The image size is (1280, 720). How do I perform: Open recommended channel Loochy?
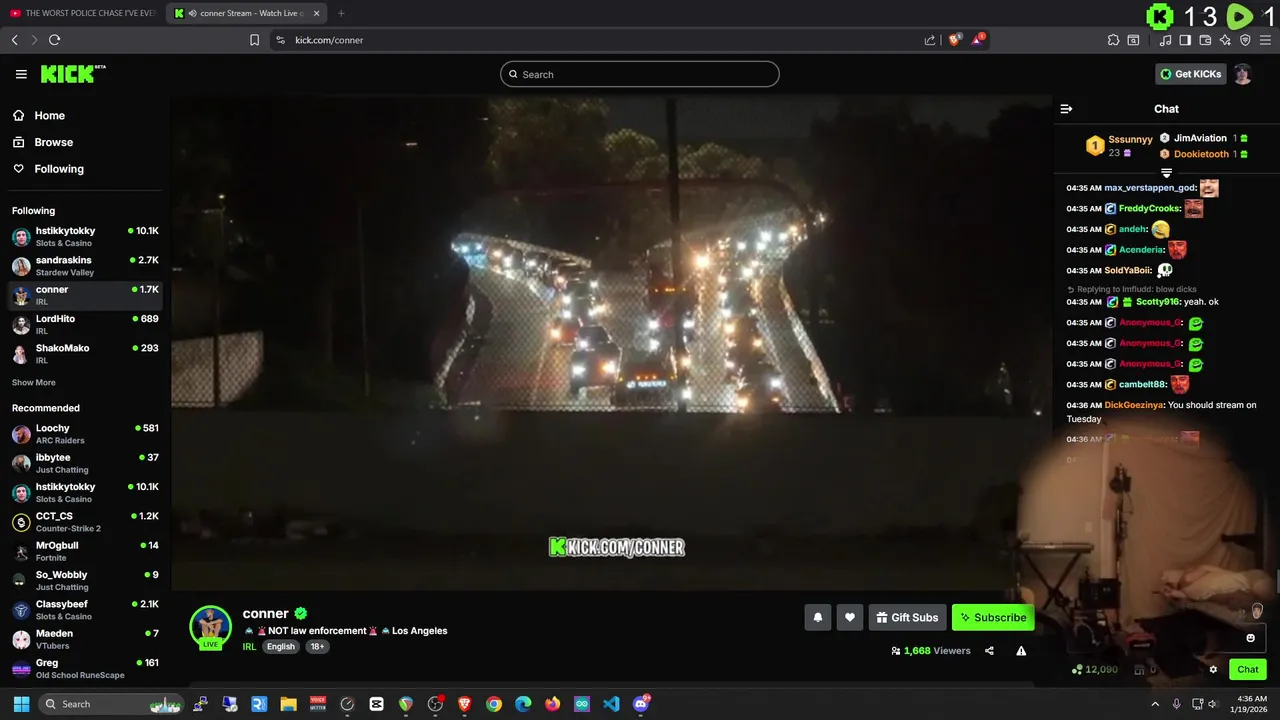(x=85, y=434)
